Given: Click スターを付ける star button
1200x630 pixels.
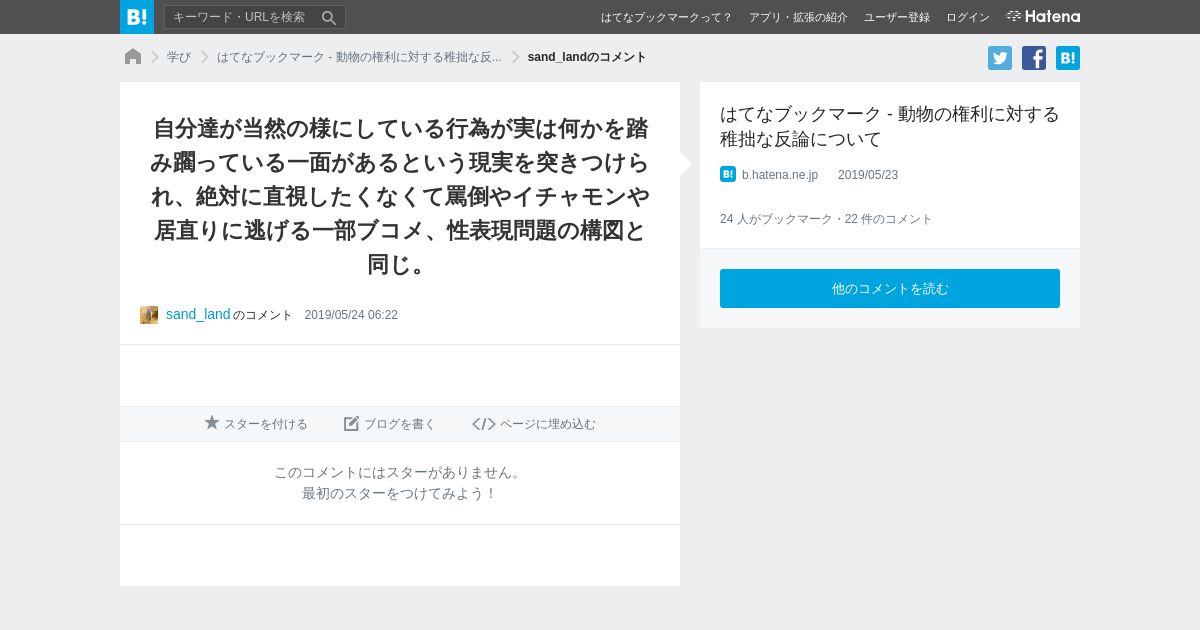Looking at the screenshot, I should 256,424.
